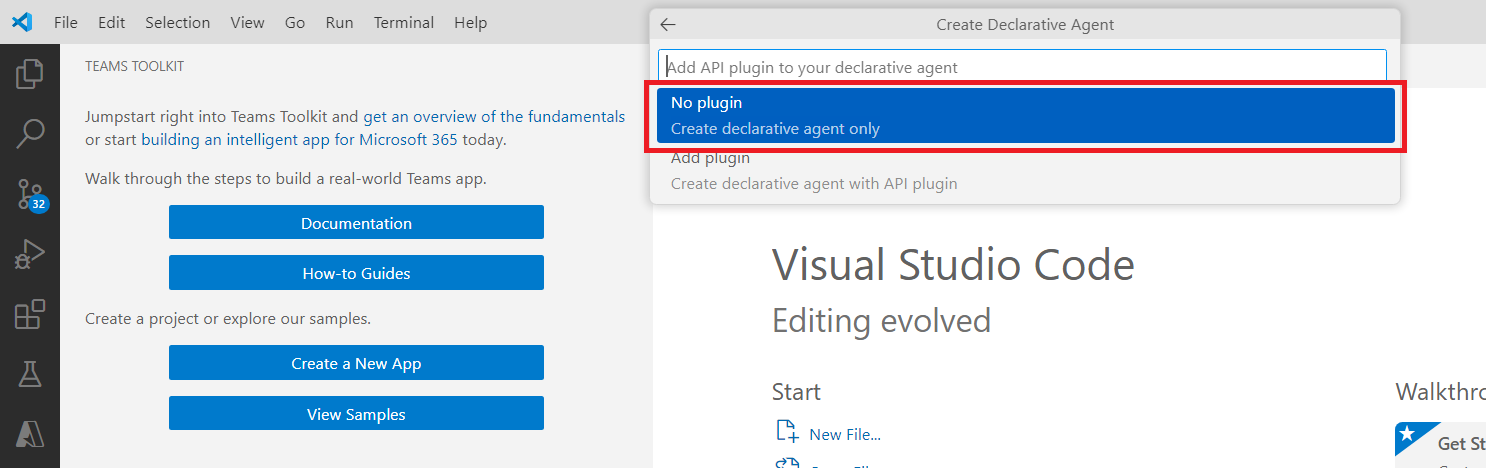1486x468 pixels.
Task: Open the Explorer view in activity bar
Action: click(30, 75)
